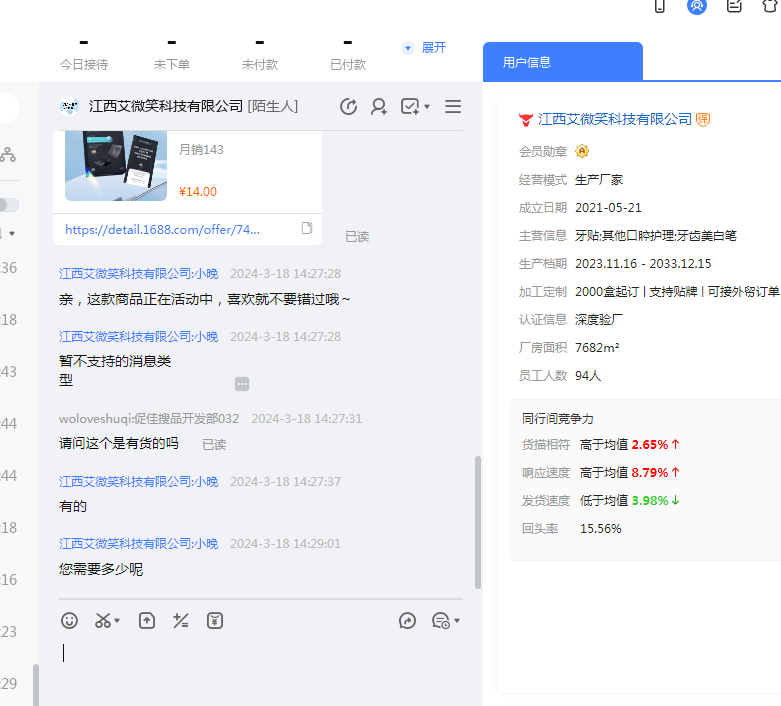Flip the toggle switch in left sidebar
The width and height of the screenshot is (781, 706).
pyautogui.click(x=8, y=205)
